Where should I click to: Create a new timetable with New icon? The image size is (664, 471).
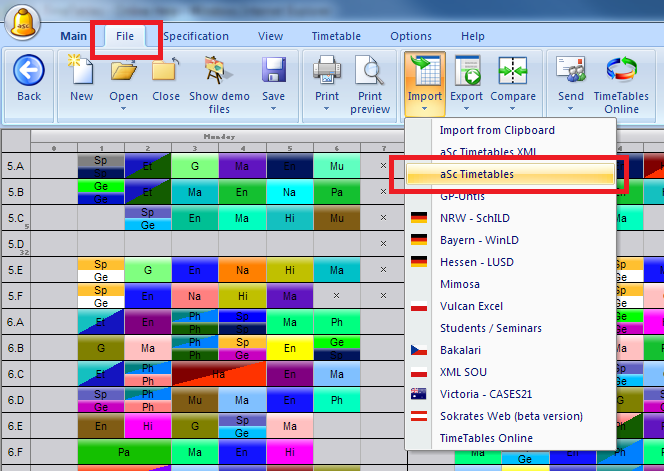point(81,72)
